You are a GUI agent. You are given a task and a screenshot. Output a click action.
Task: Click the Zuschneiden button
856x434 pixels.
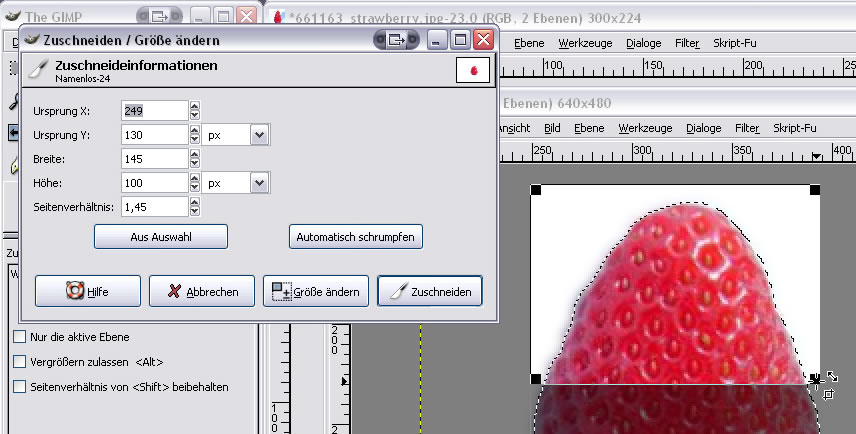tap(430, 292)
